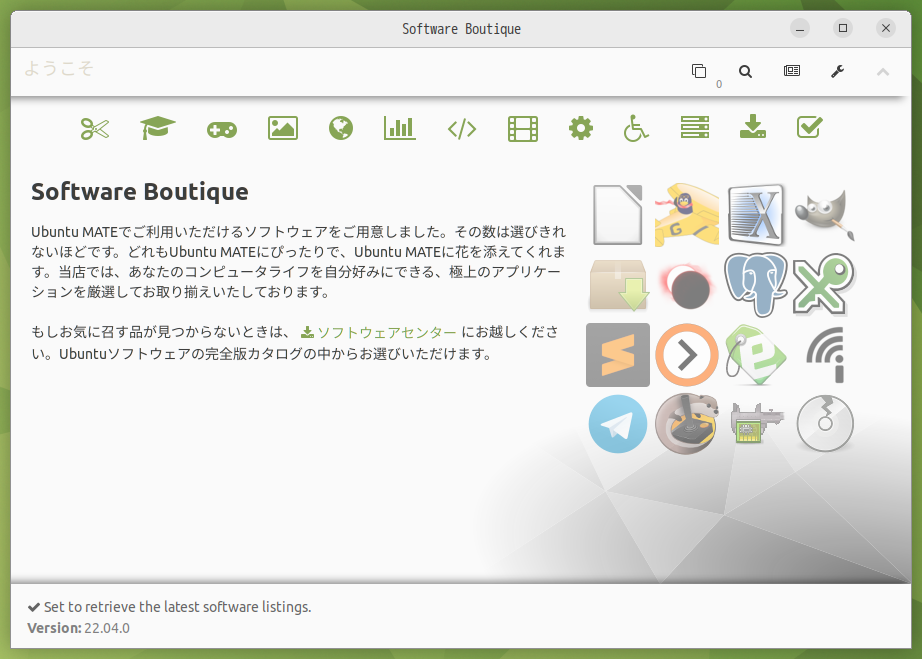
Task: Open preferences via the wrench icon
Action: [x=837, y=71]
